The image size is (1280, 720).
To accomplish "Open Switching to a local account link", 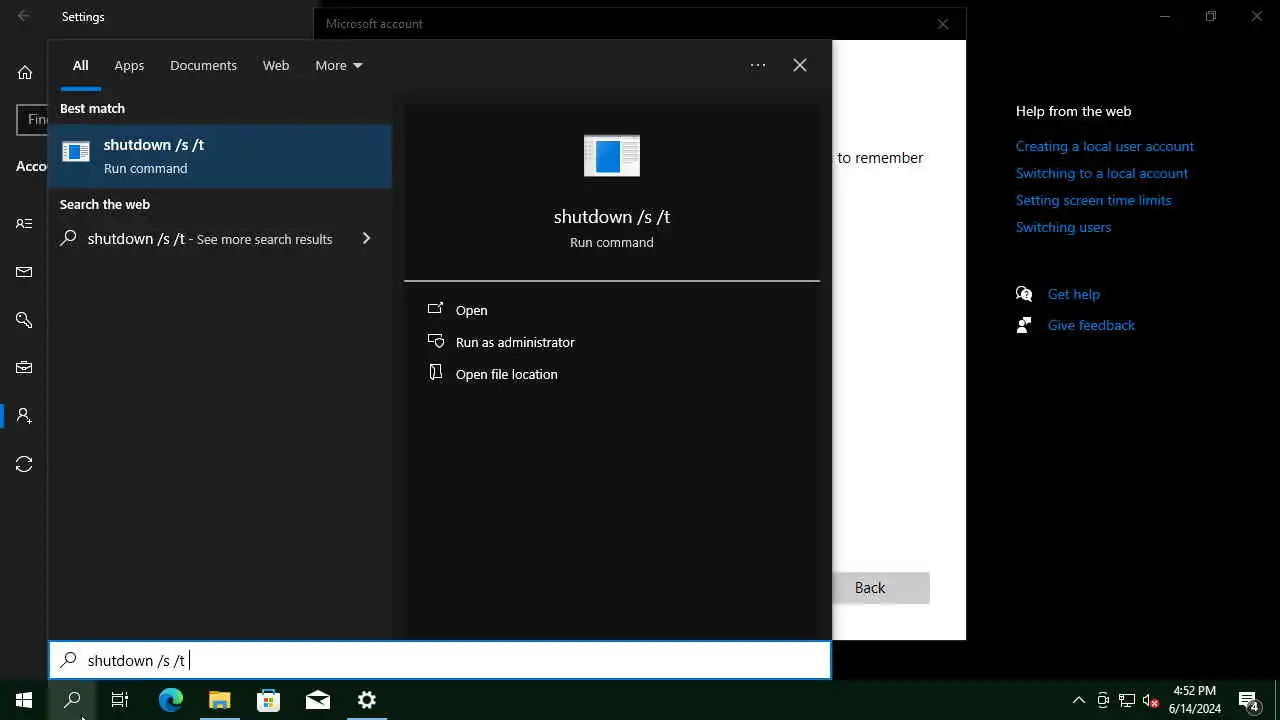I will coord(1101,173).
